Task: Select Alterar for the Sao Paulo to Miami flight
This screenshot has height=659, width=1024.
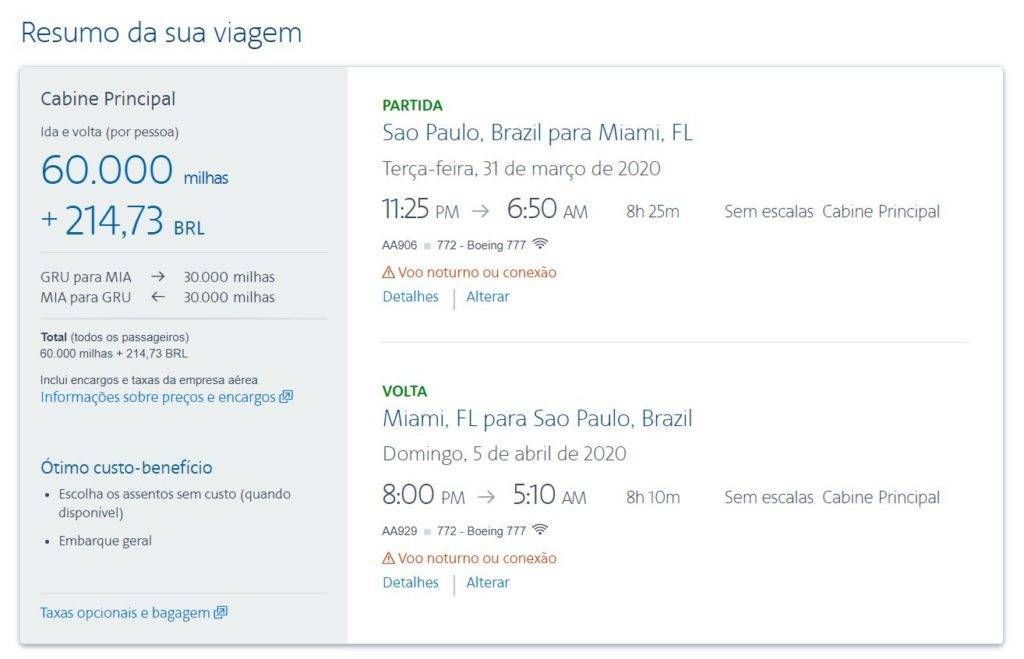Action: [x=487, y=297]
